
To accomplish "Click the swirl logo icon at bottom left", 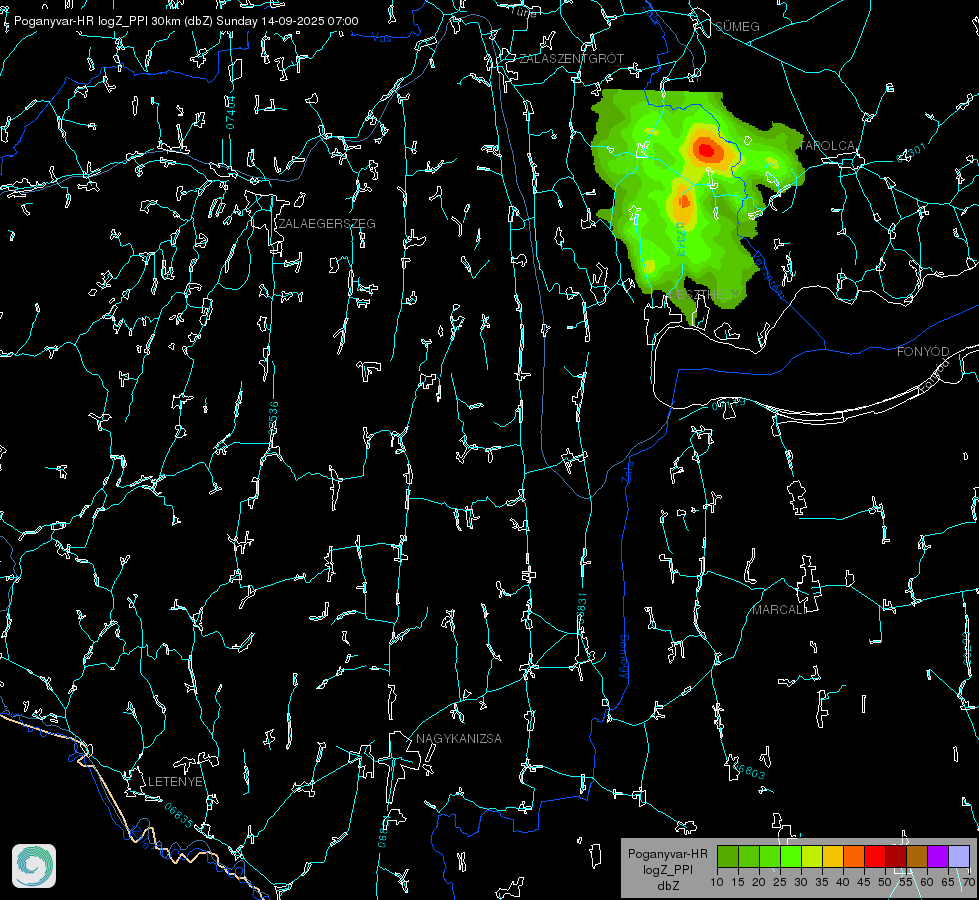I will click(34, 866).
